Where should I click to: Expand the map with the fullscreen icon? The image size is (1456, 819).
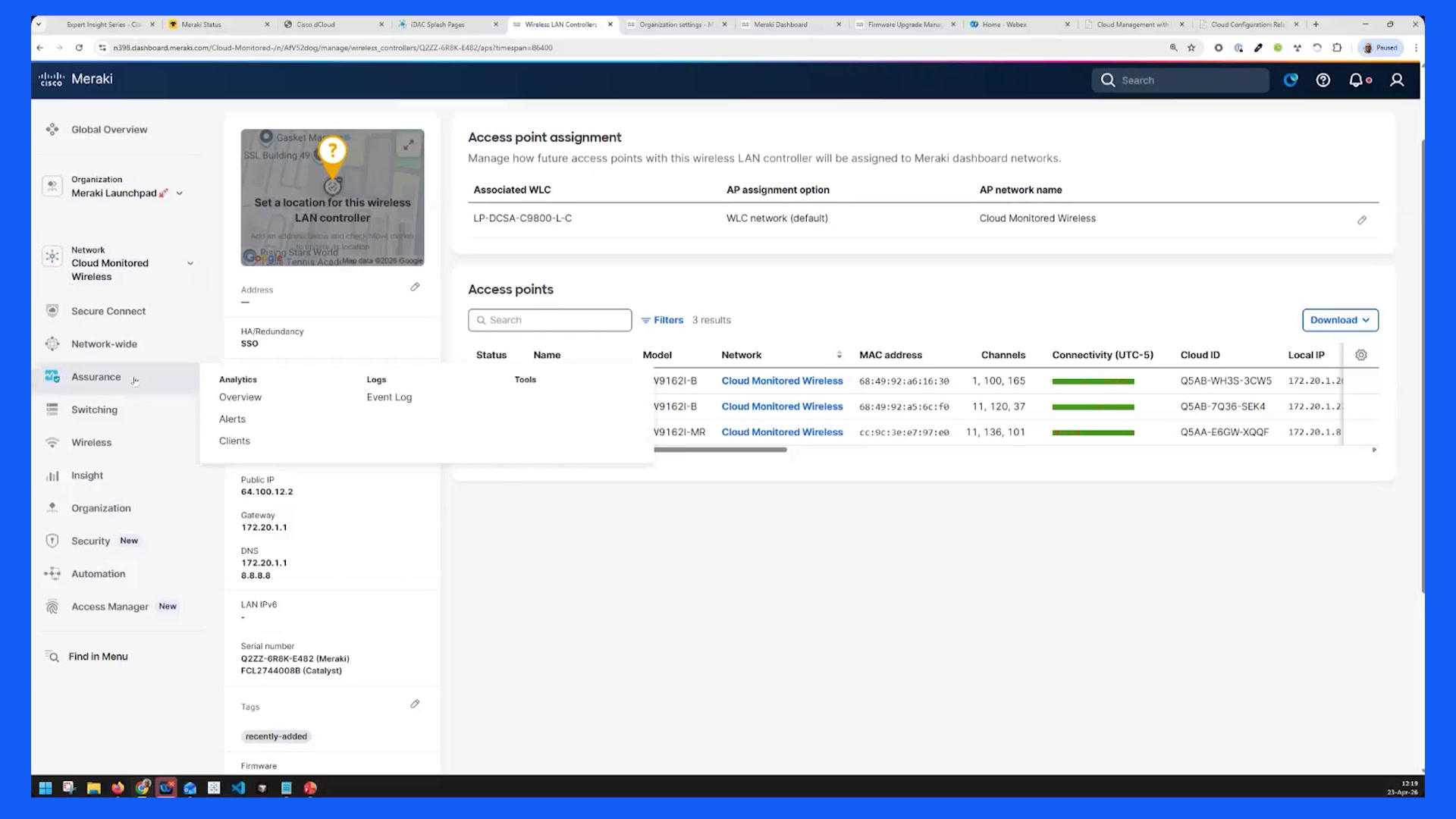[409, 145]
